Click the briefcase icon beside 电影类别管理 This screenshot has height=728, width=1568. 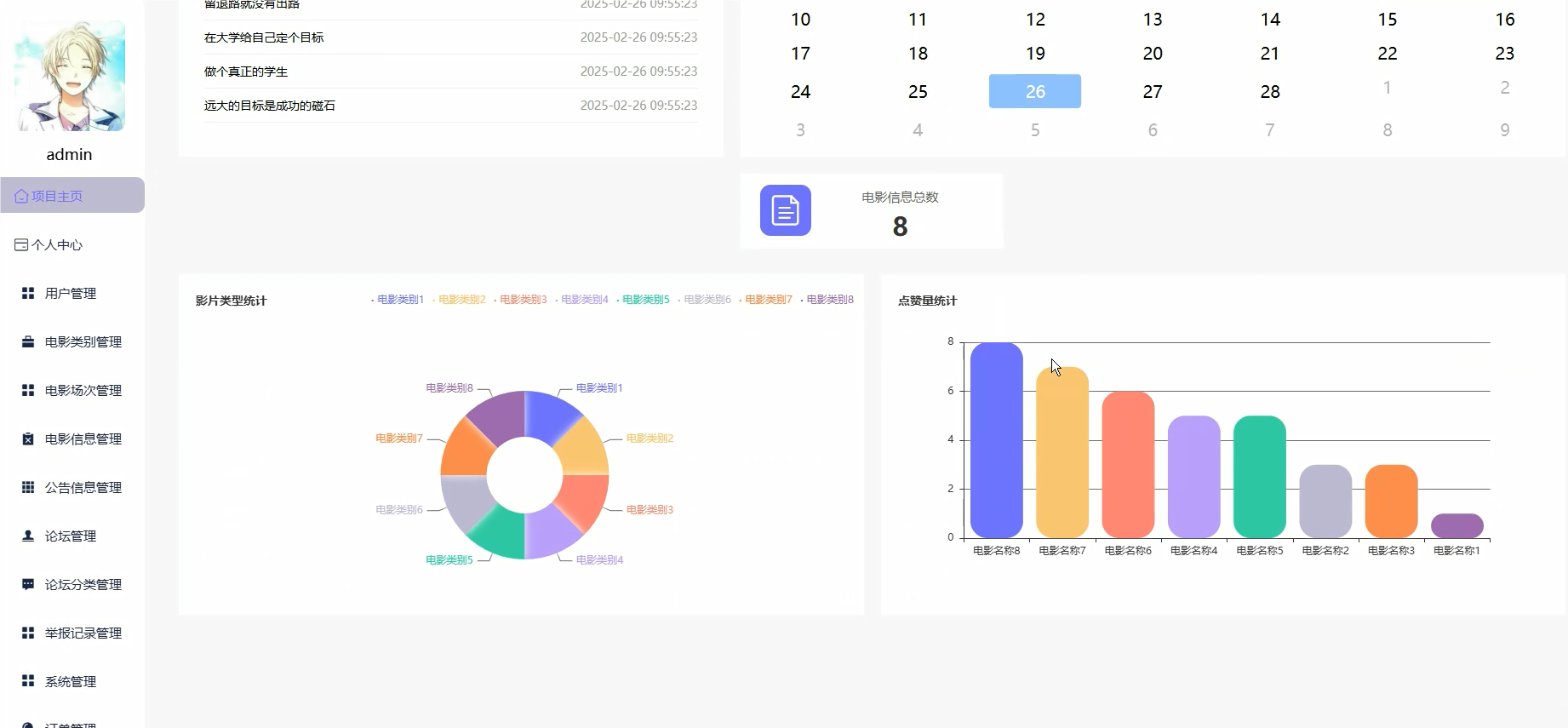pos(28,341)
